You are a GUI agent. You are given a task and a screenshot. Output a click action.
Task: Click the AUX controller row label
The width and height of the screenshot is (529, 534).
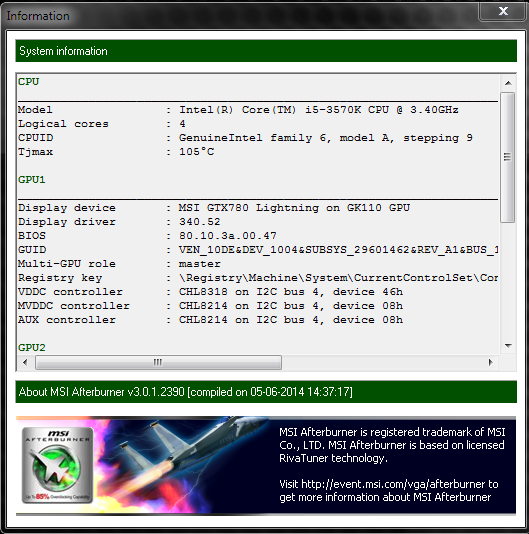(x=67, y=319)
